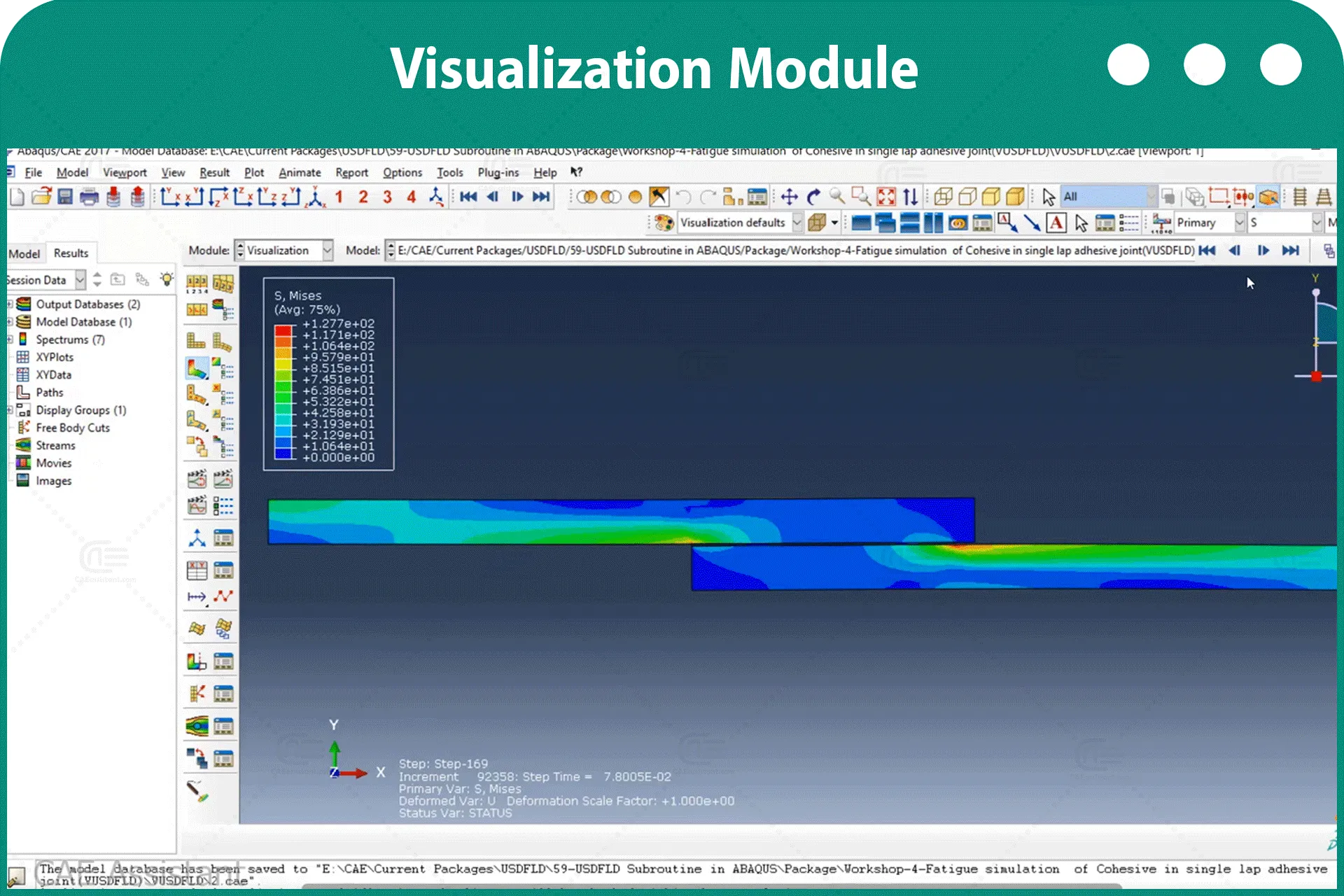Click the Print icon in toolbar

[x=89, y=197]
